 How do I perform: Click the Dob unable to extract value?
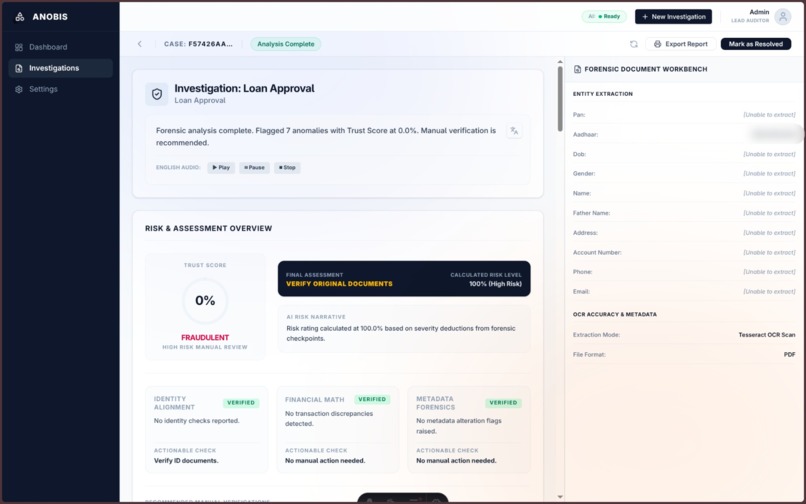click(x=769, y=154)
